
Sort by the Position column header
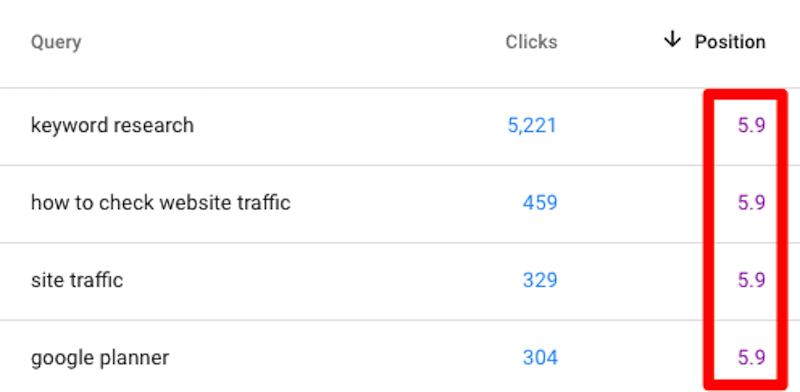point(730,42)
